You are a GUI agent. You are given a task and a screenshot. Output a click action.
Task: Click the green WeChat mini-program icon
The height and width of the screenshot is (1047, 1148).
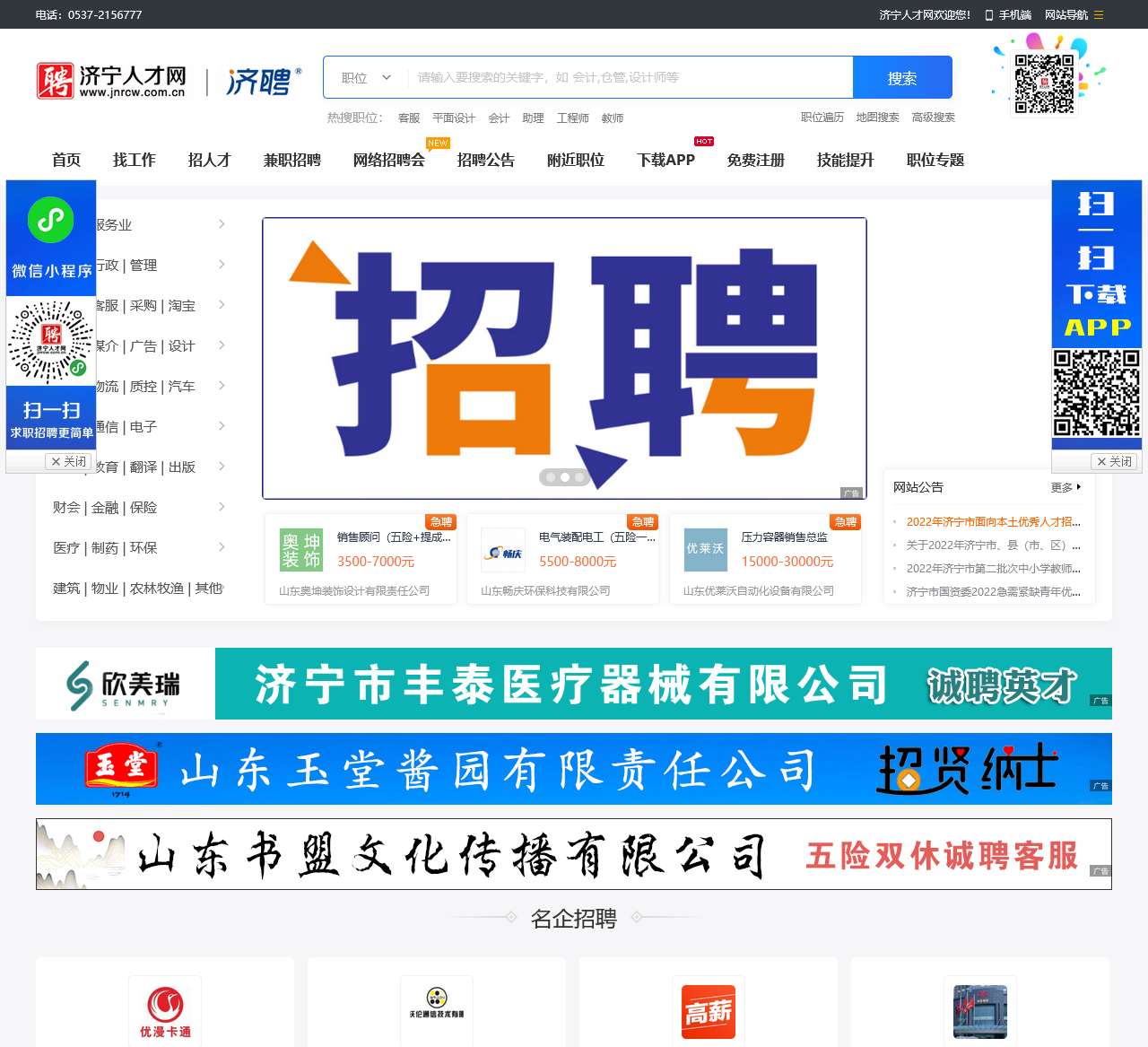[51, 220]
